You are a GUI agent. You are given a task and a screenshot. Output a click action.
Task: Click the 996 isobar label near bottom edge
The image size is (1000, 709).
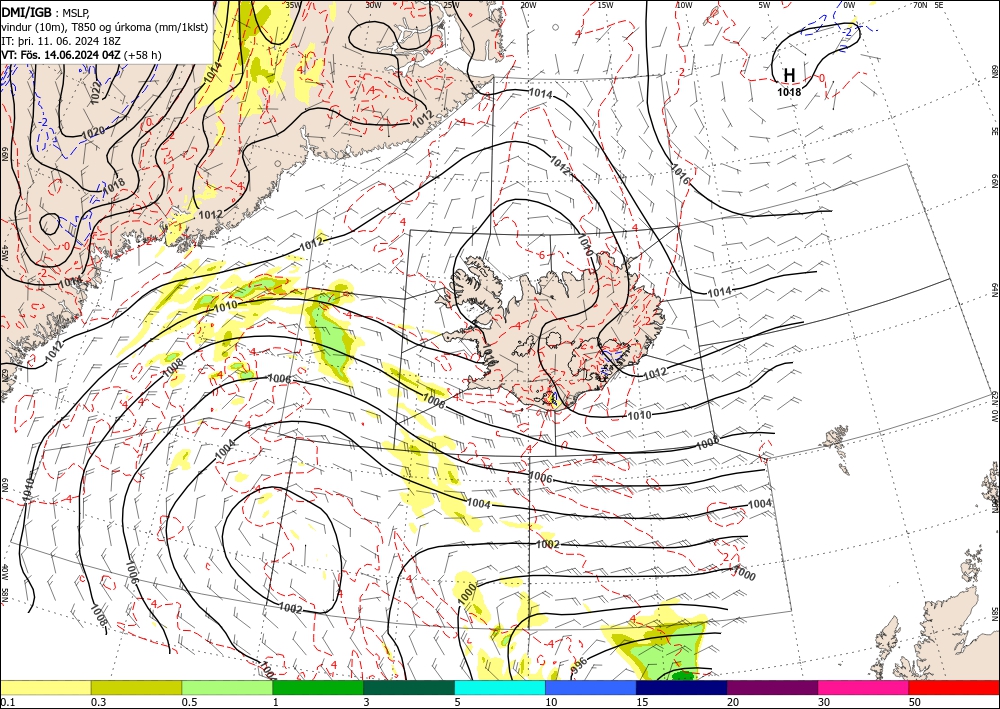[578, 664]
